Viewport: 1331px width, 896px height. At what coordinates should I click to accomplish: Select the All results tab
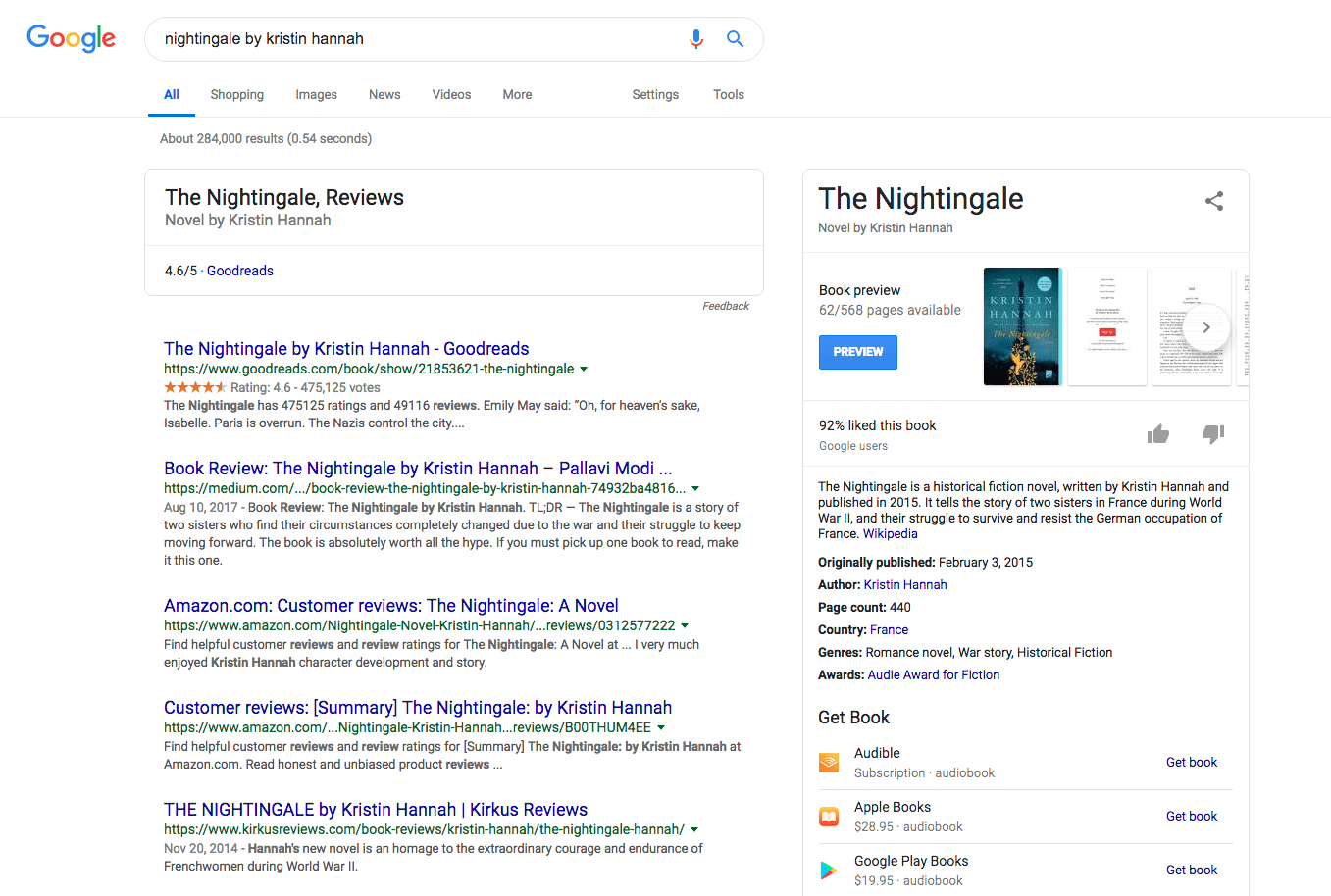click(172, 95)
